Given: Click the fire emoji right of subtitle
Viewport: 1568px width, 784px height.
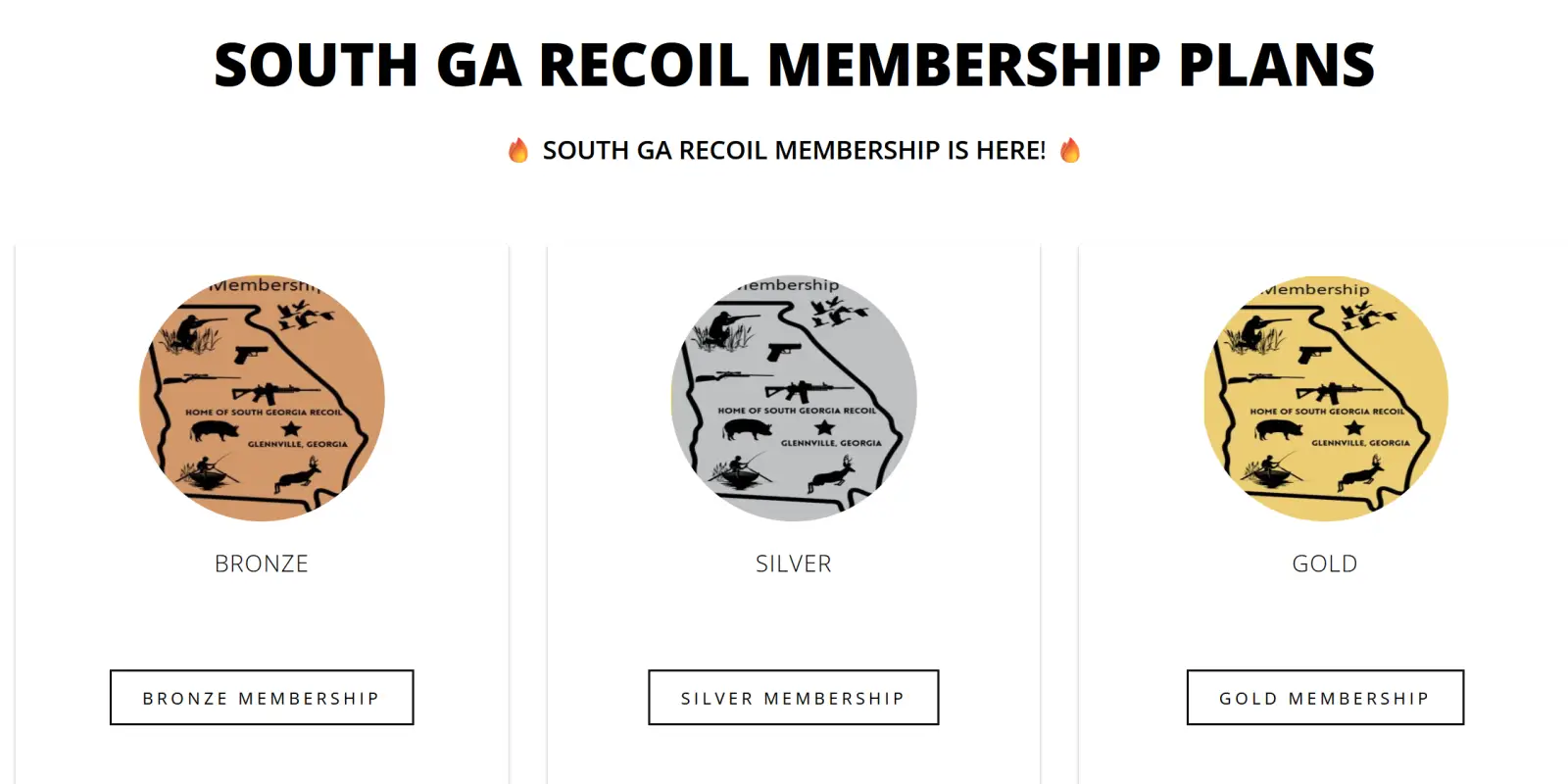Looking at the screenshot, I should point(1070,150).
